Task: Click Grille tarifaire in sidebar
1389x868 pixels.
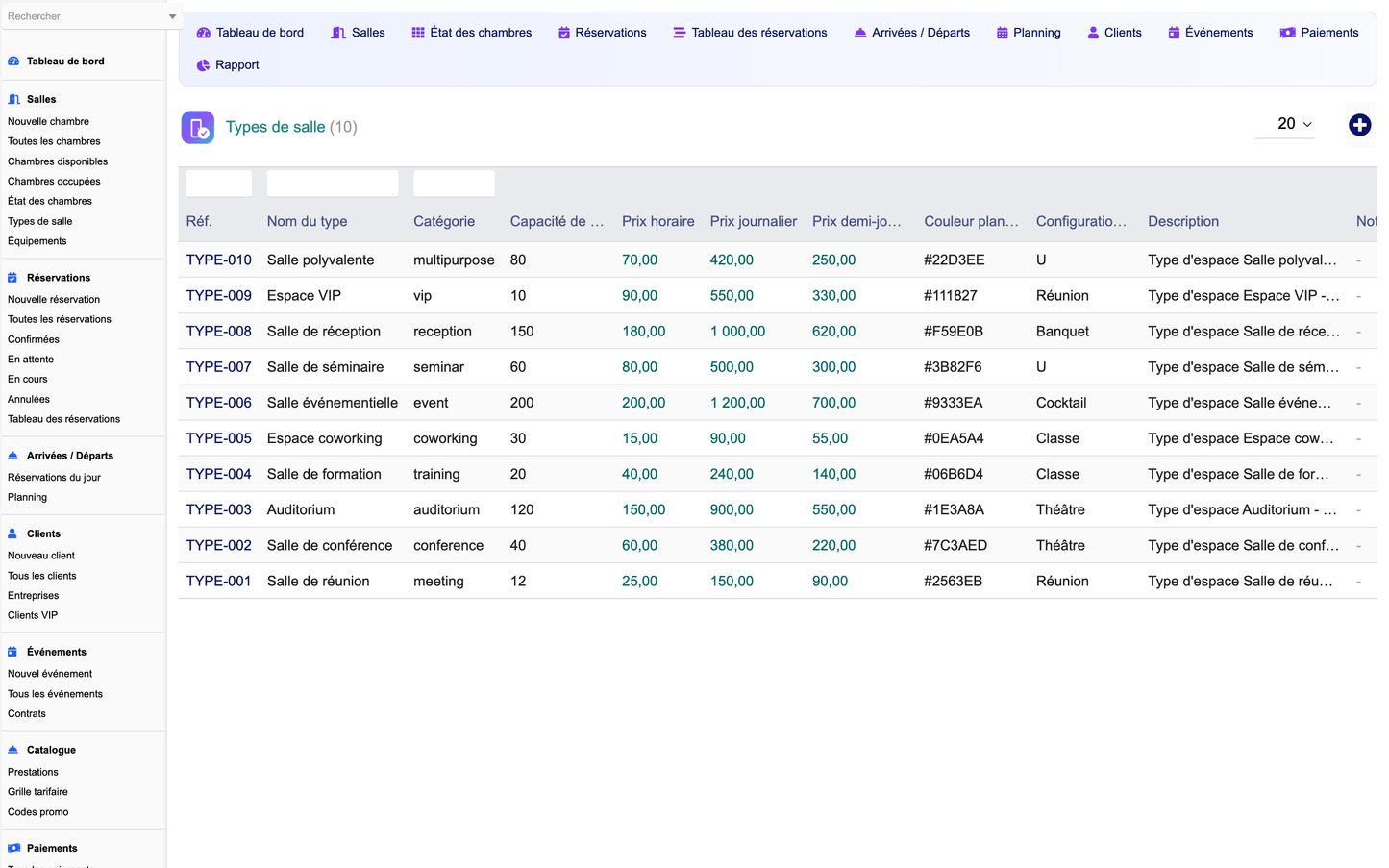Action: click(x=37, y=792)
